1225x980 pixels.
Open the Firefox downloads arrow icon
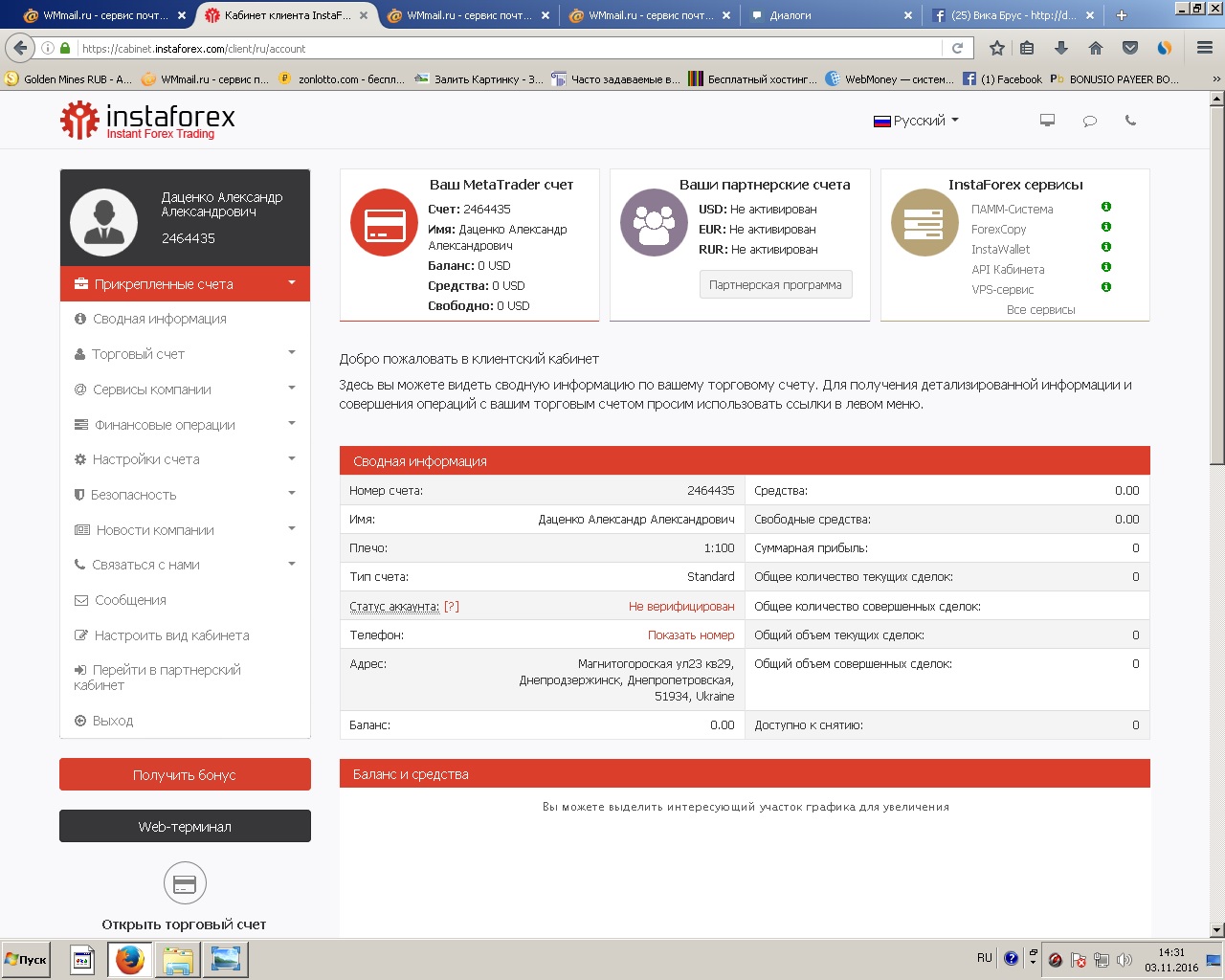click(1061, 48)
